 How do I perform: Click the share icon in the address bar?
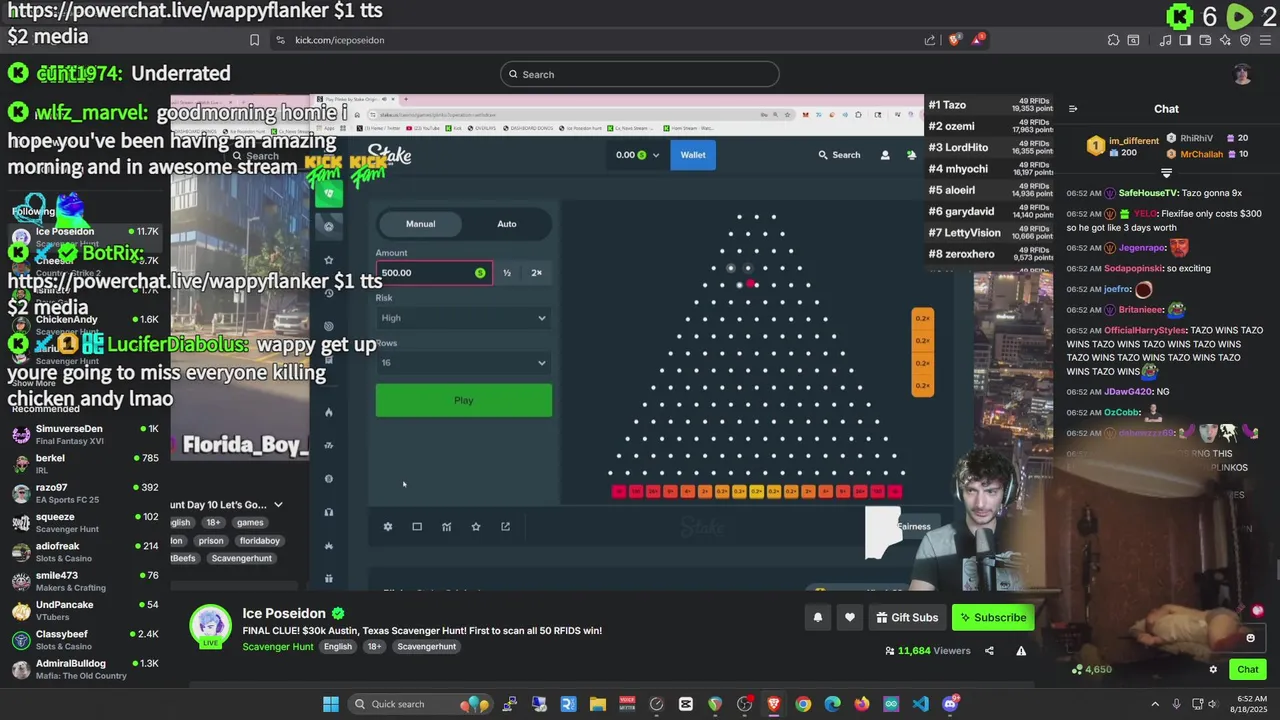pyautogui.click(x=930, y=40)
